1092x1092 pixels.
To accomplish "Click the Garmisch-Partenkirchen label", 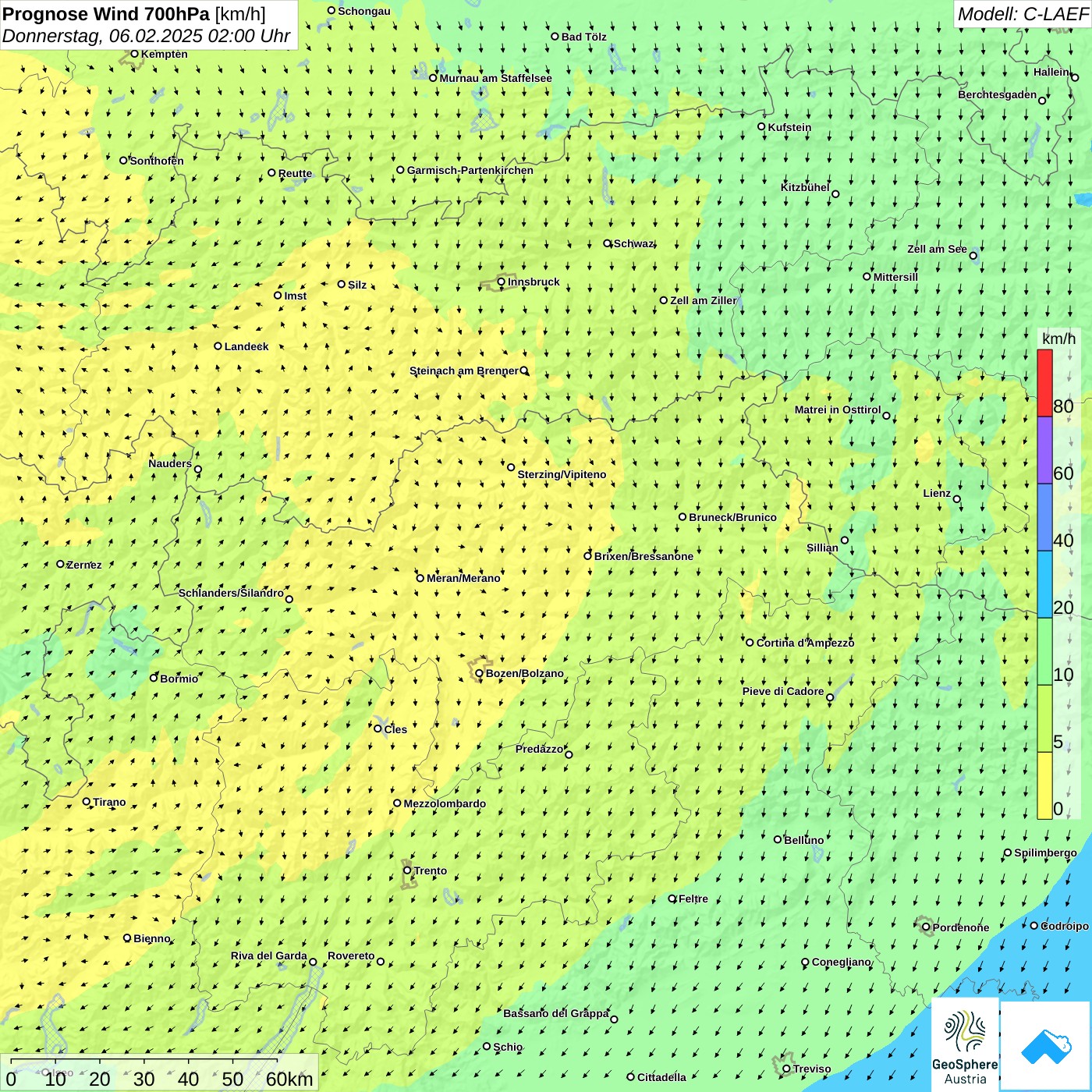I will click(x=470, y=170).
